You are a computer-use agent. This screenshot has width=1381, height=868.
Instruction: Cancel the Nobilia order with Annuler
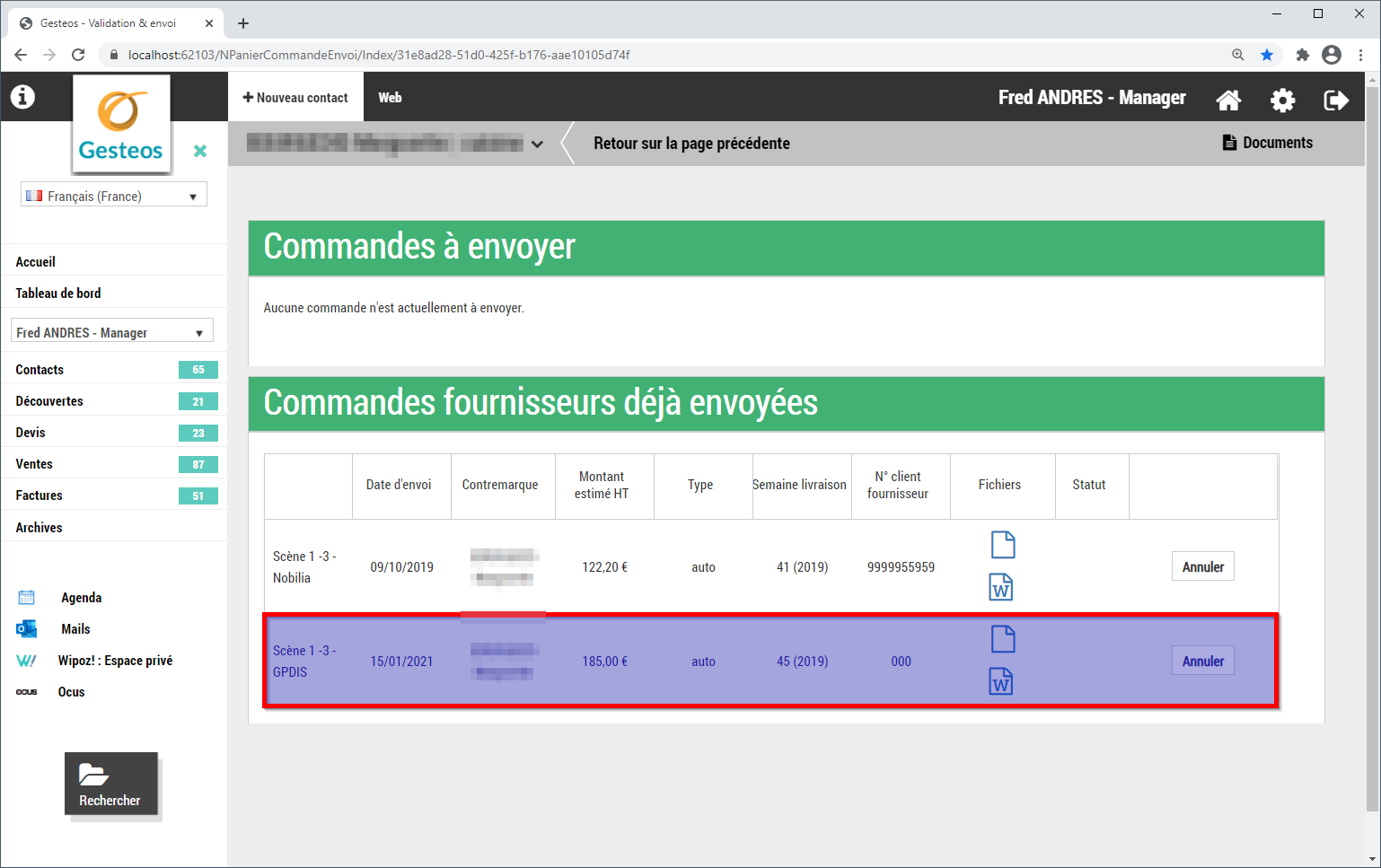point(1202,566)
